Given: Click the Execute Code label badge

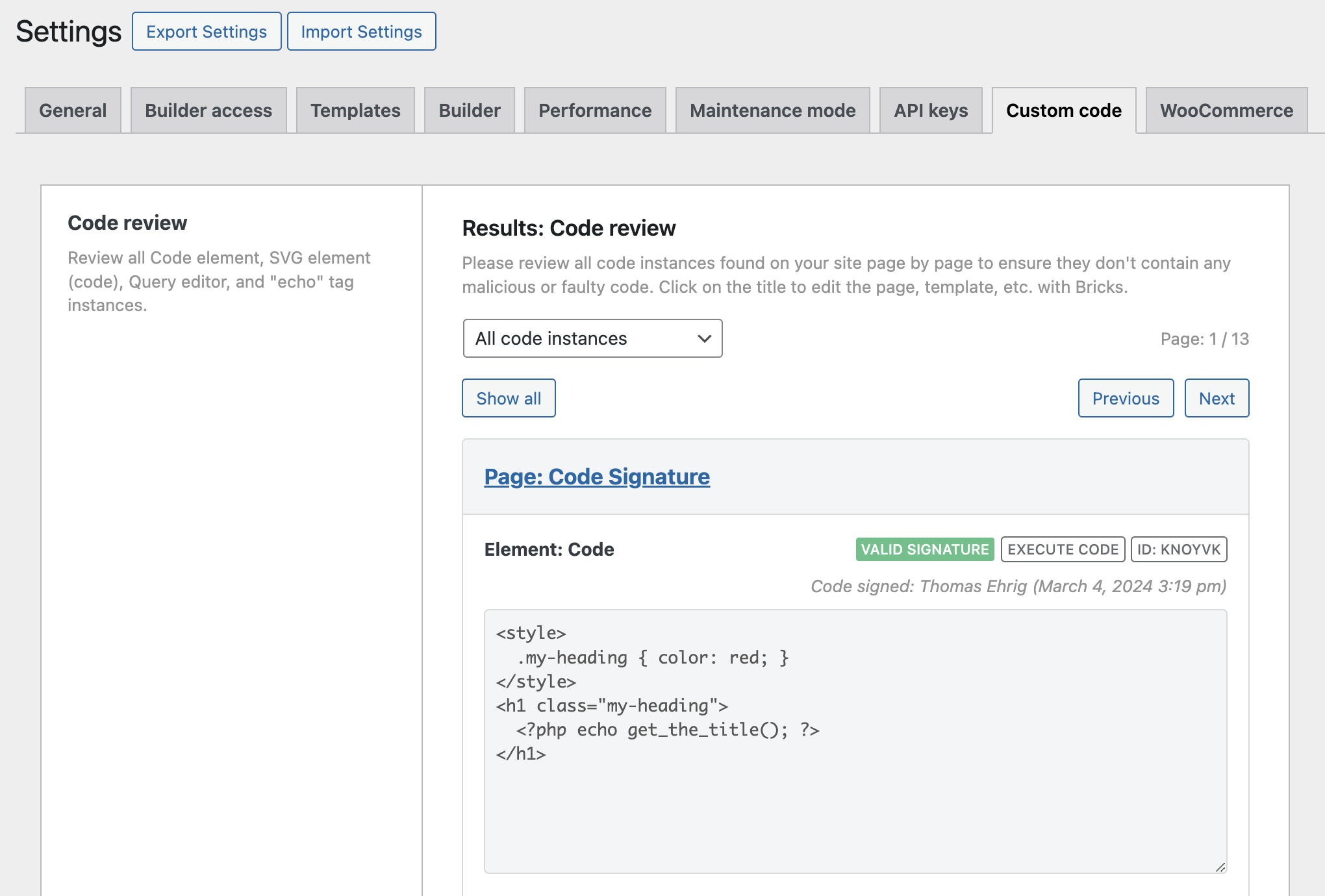Looking at the screenshot, I should 1063,549.
